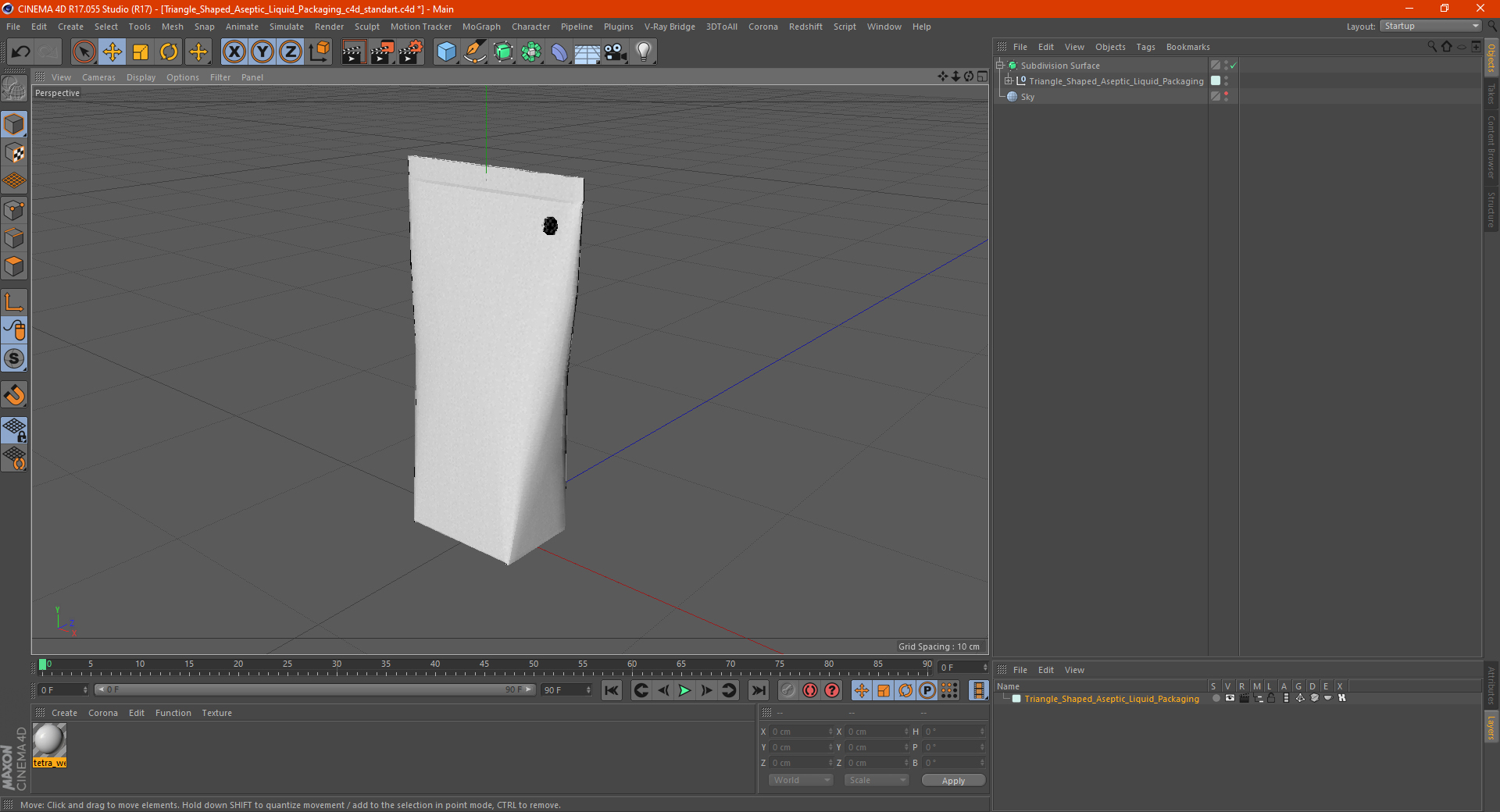The width and height of the screenshot is (1500, 812).
Task: Switch to Edges mode
Action: click(14, 238)
